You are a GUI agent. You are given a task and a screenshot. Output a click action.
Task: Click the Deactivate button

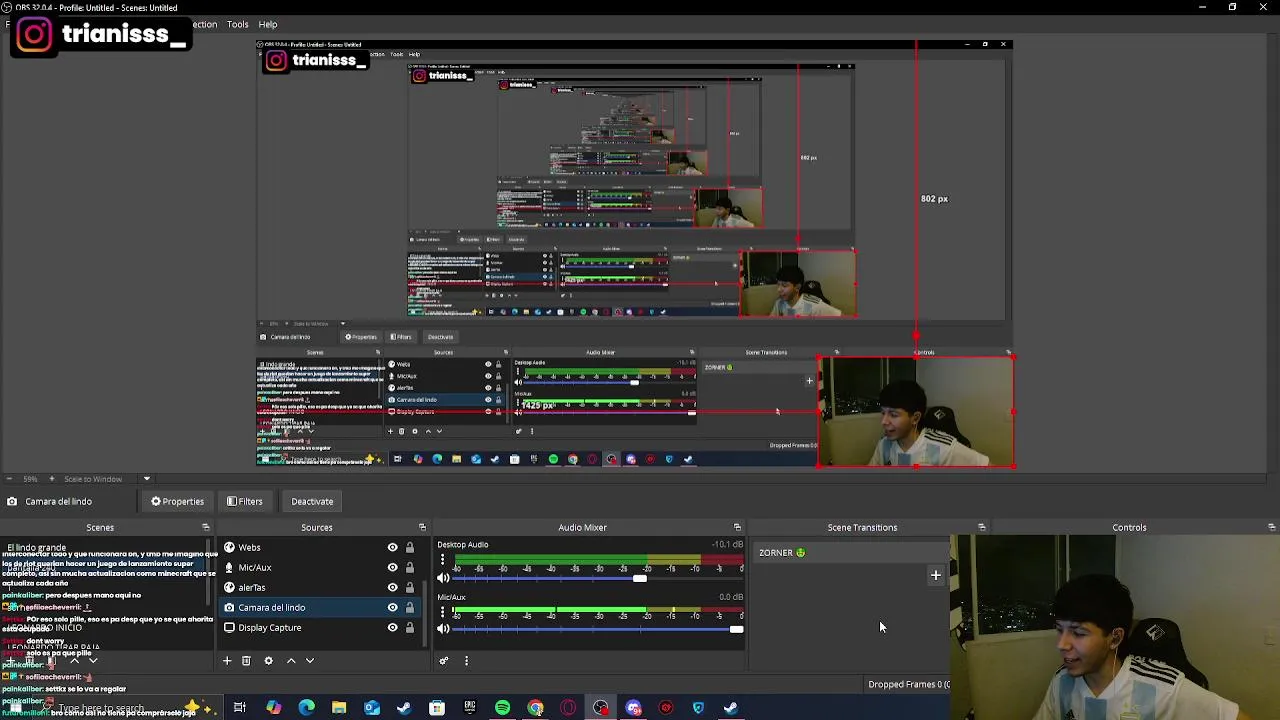(x=312, y=501)
